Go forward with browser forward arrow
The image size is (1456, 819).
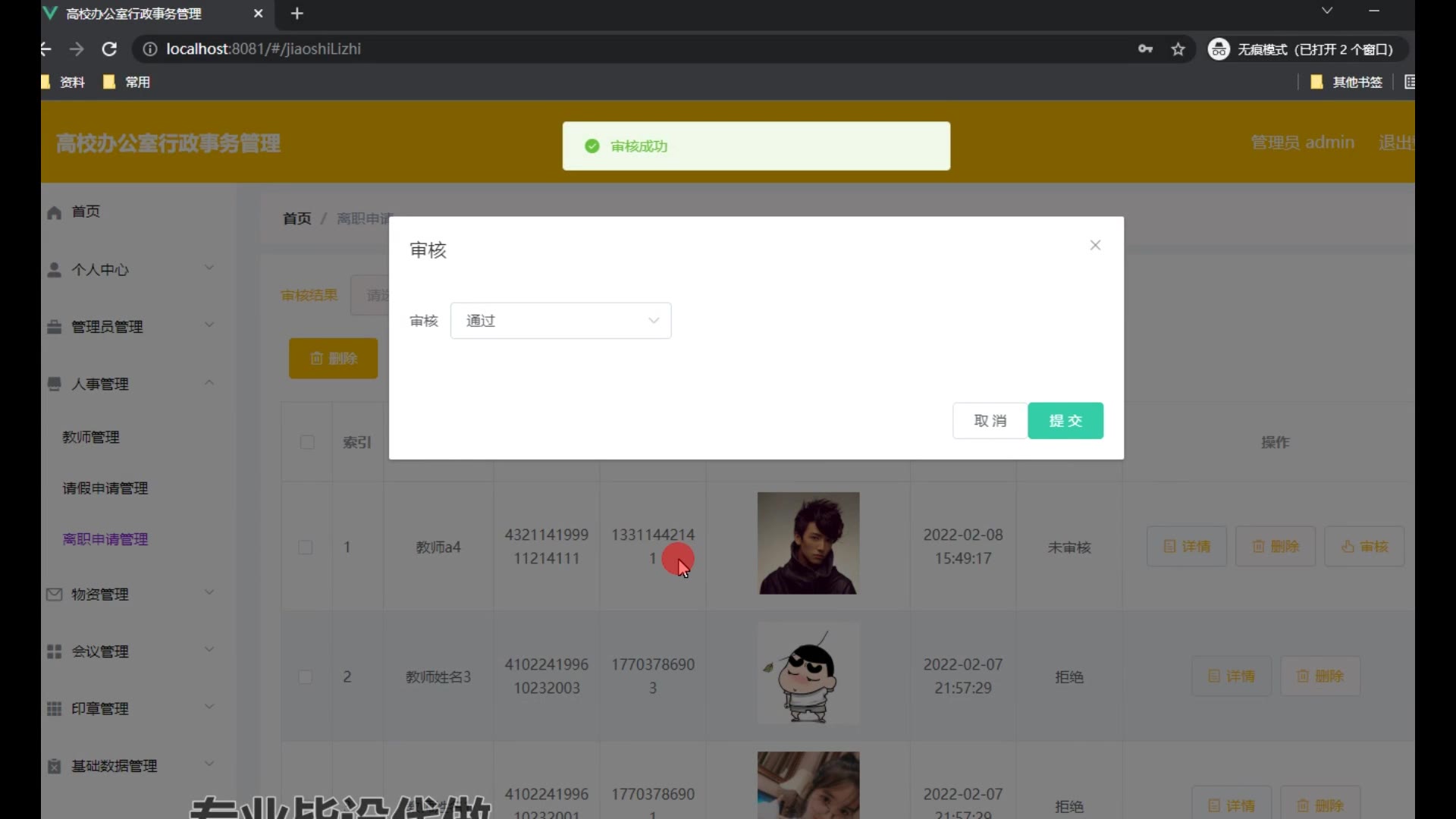point(77,49)
